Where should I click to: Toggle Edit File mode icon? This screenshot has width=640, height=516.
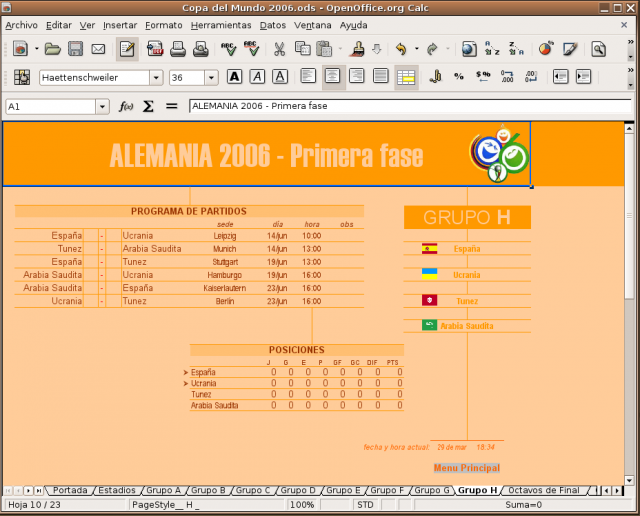click(x=127, y=49)
